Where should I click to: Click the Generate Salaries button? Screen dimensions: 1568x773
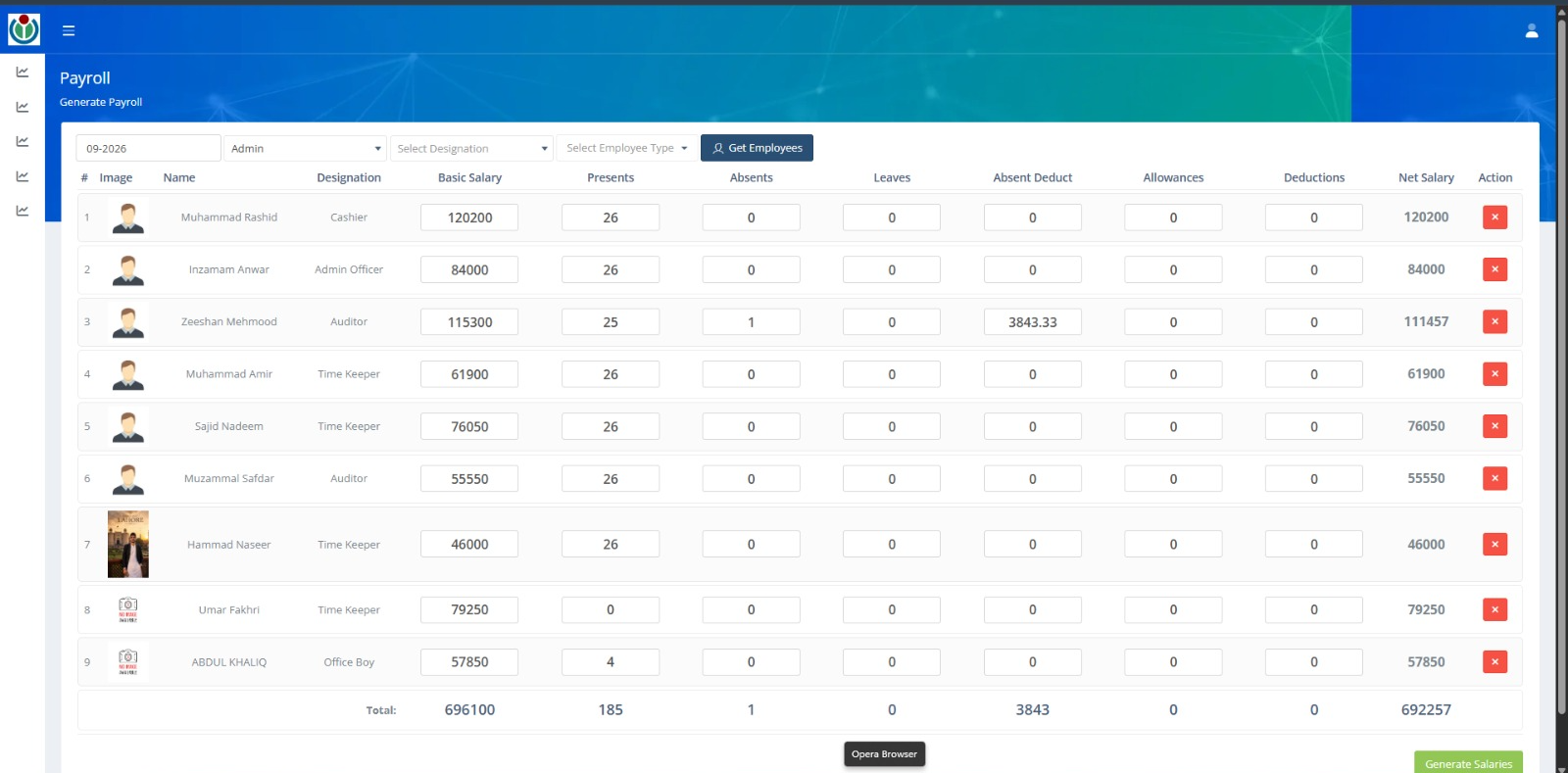coord(1468,763)
